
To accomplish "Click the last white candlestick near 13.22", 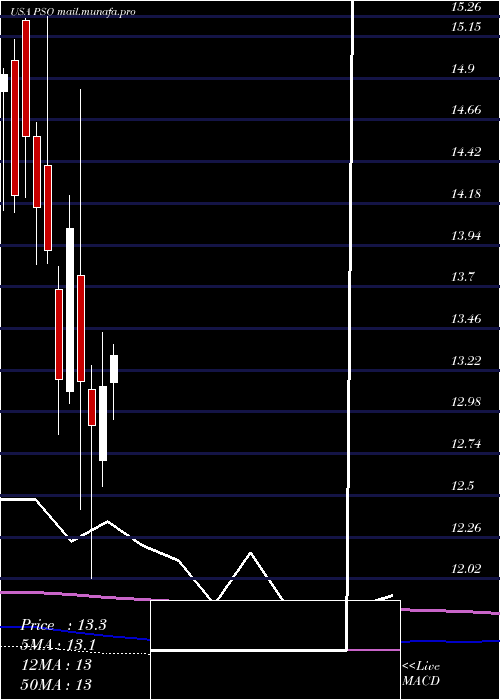I will [114, 369].
